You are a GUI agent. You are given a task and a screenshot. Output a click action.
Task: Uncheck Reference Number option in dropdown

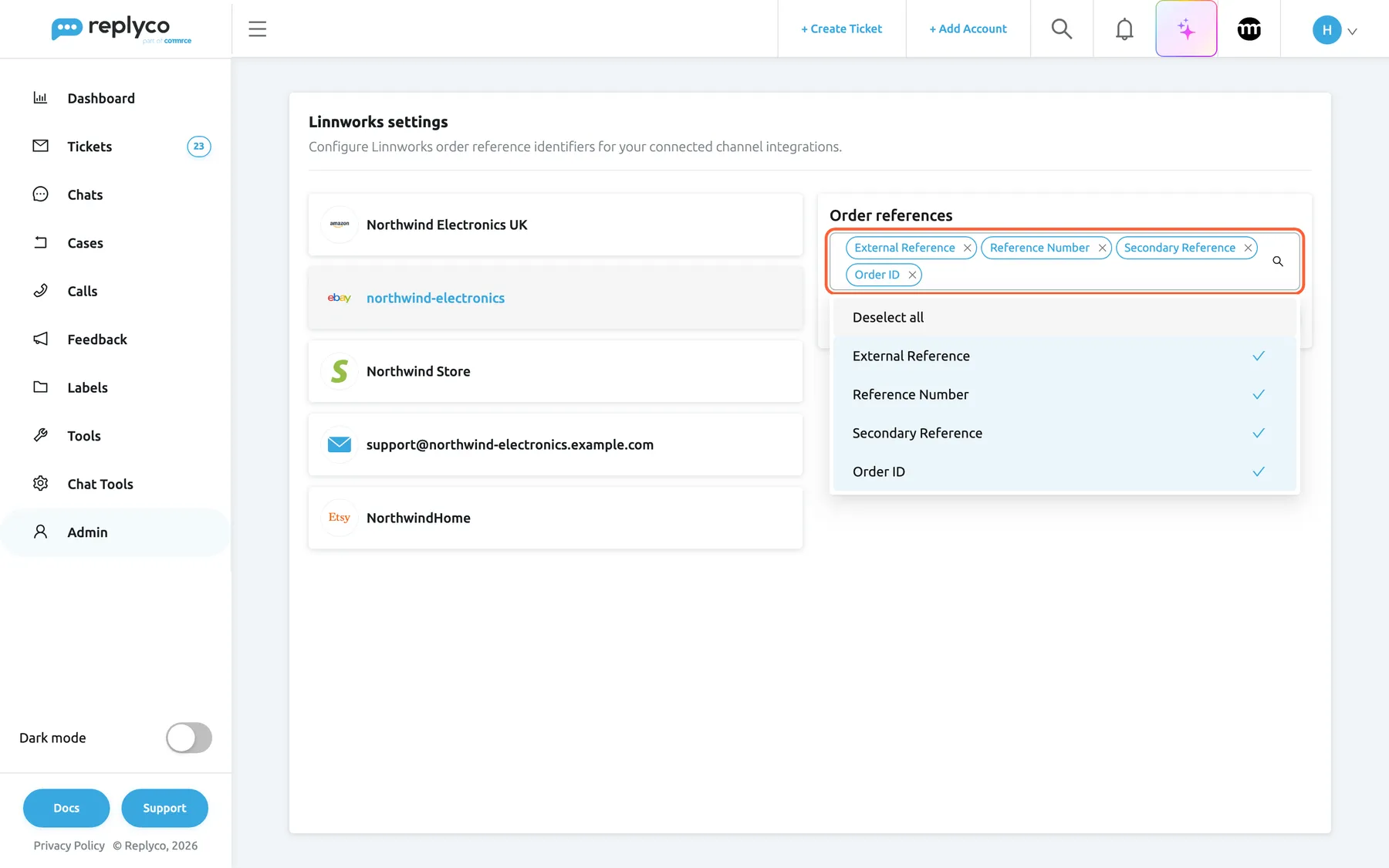(x=1065, y=394)
